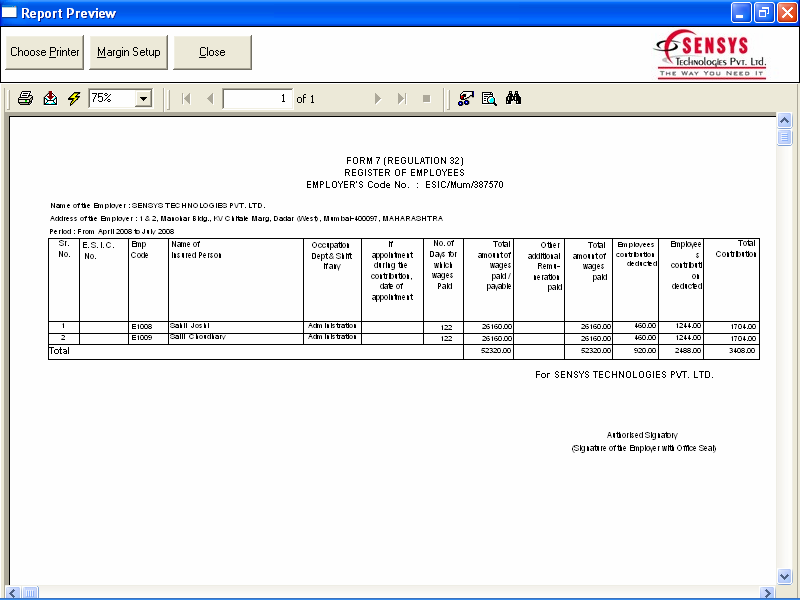Screen dimensions: 800x600
Task: Click the page number input field
Action: click(258, 98)
